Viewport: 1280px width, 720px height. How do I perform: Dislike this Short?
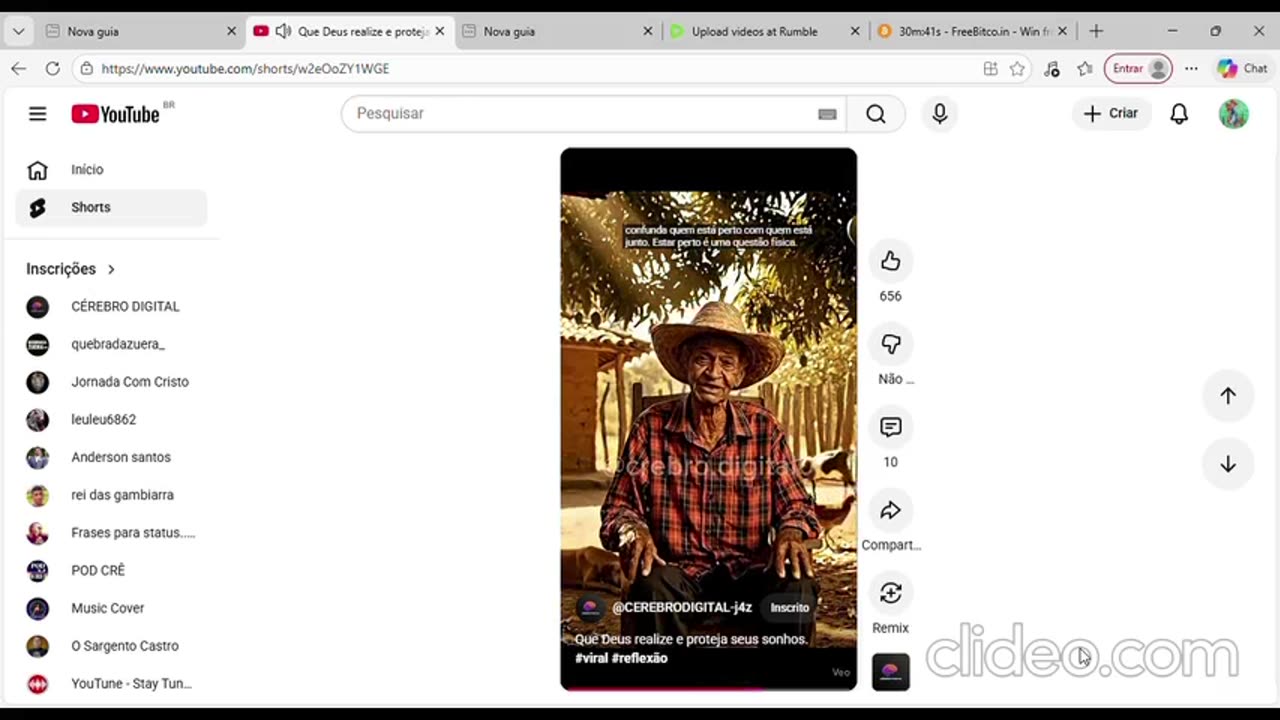[x=890, y=345]
